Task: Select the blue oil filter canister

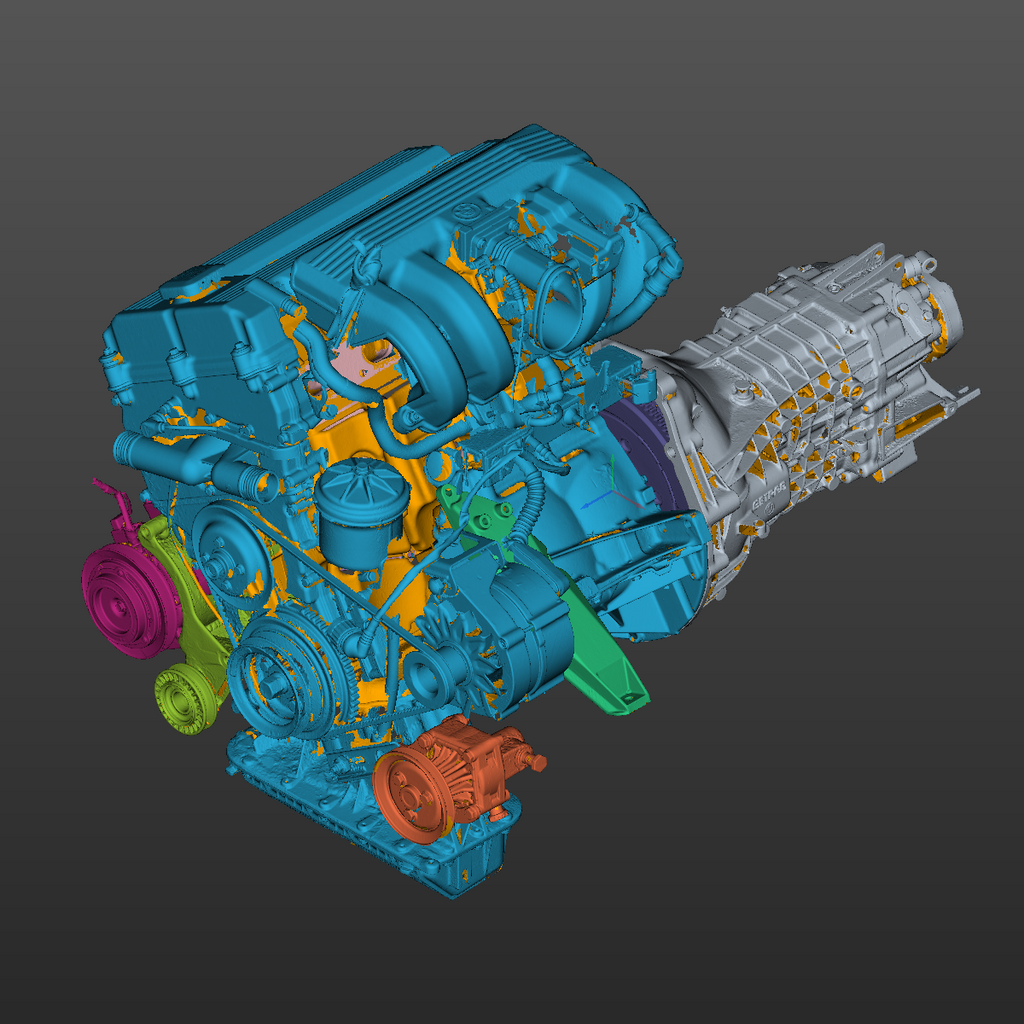Action: pyautogui.click(x=360, y=514)
